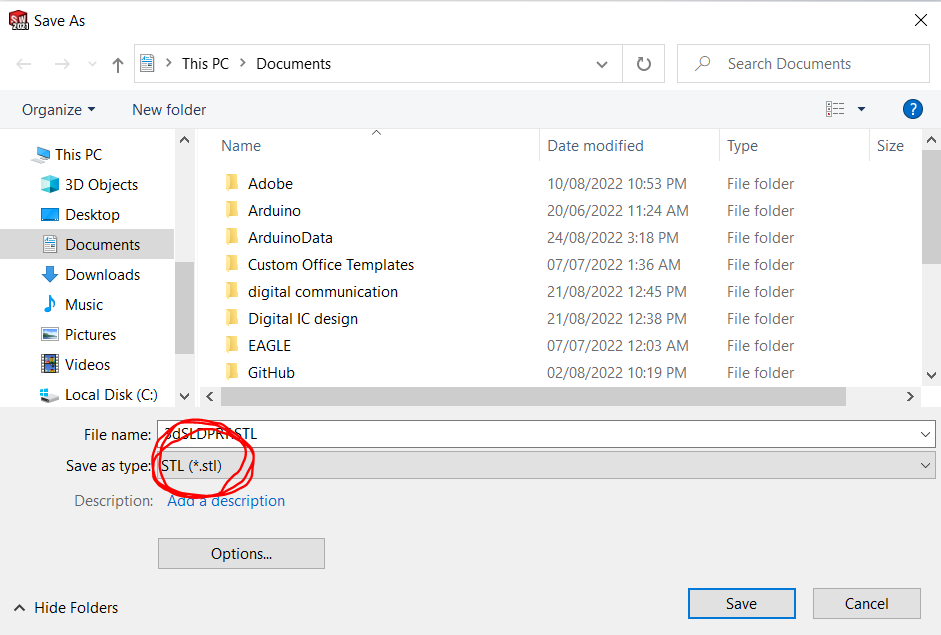Click the Up one level arrow
This screenshot has width=941, height=635.
click(x=118, y=64)
